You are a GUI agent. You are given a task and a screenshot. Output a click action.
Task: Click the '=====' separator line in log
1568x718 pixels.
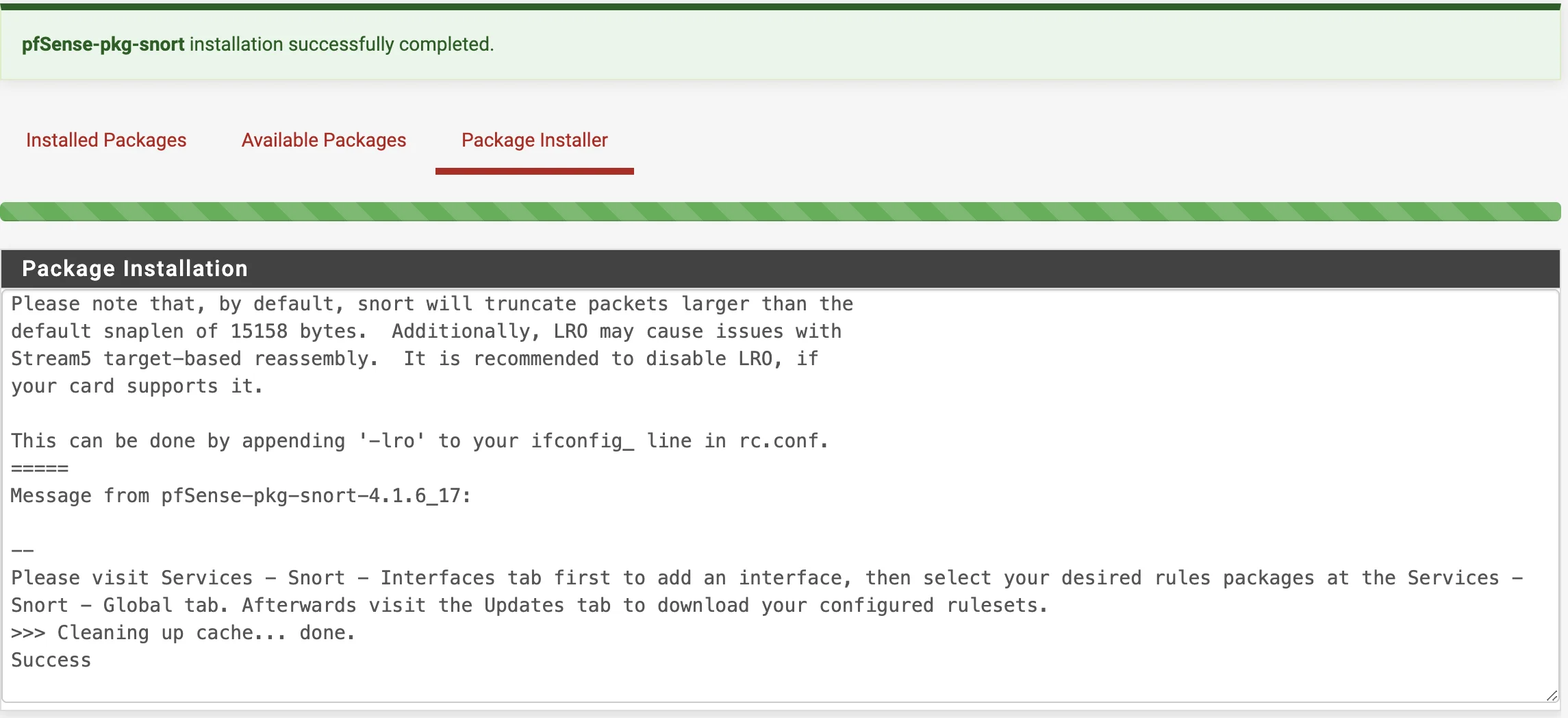(x=40, y=469)
